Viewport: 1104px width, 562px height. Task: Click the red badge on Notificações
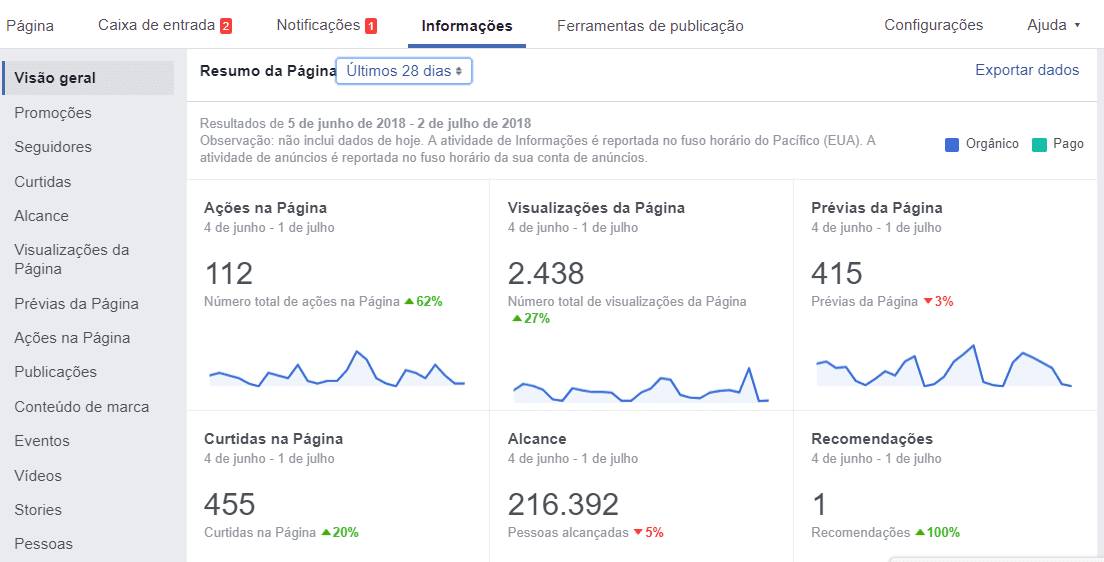click(x=371, y=27)
